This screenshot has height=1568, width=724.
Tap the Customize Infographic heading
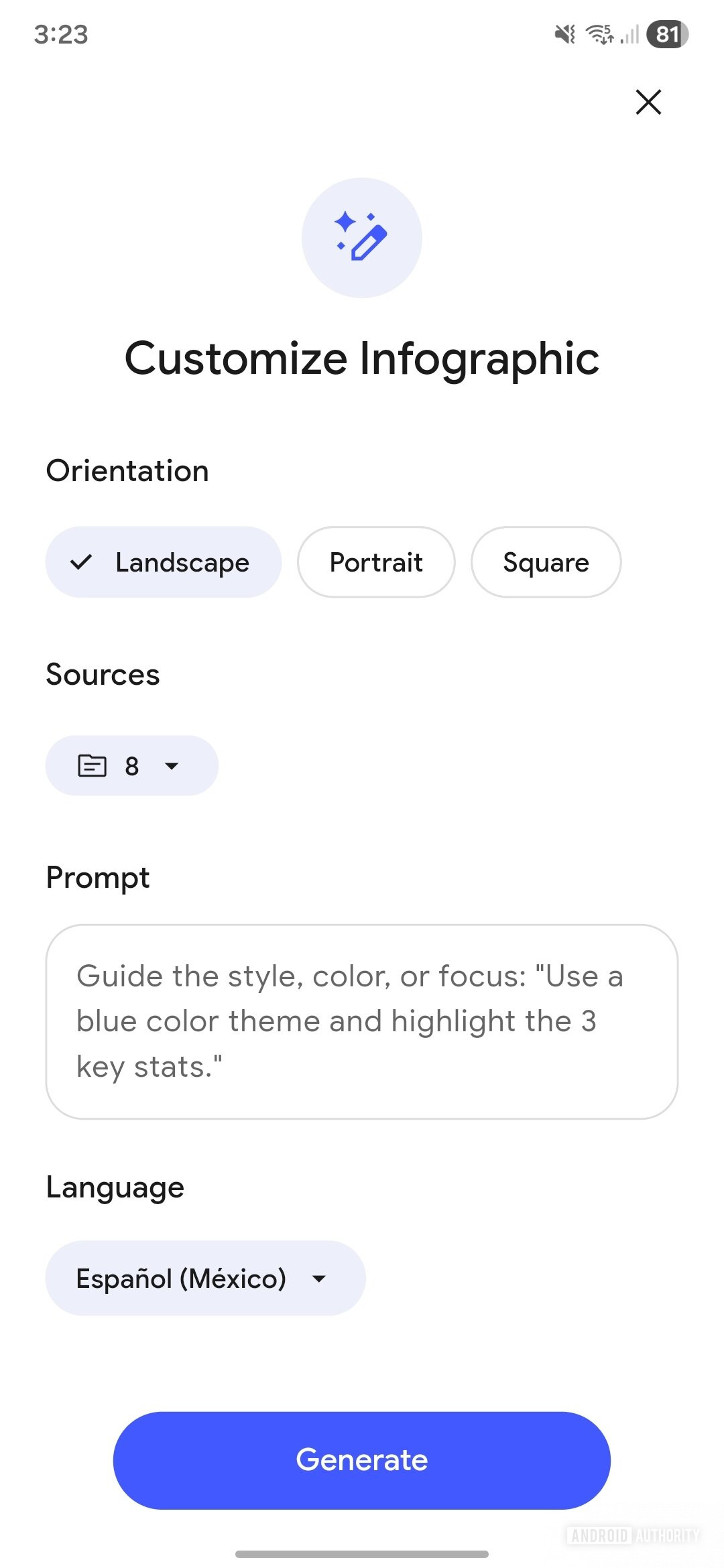pos(361,358)
